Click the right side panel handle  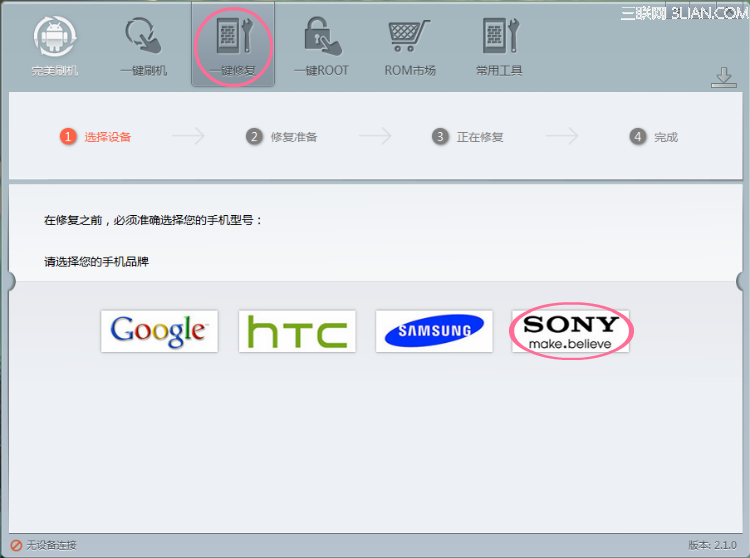(740, 282)
